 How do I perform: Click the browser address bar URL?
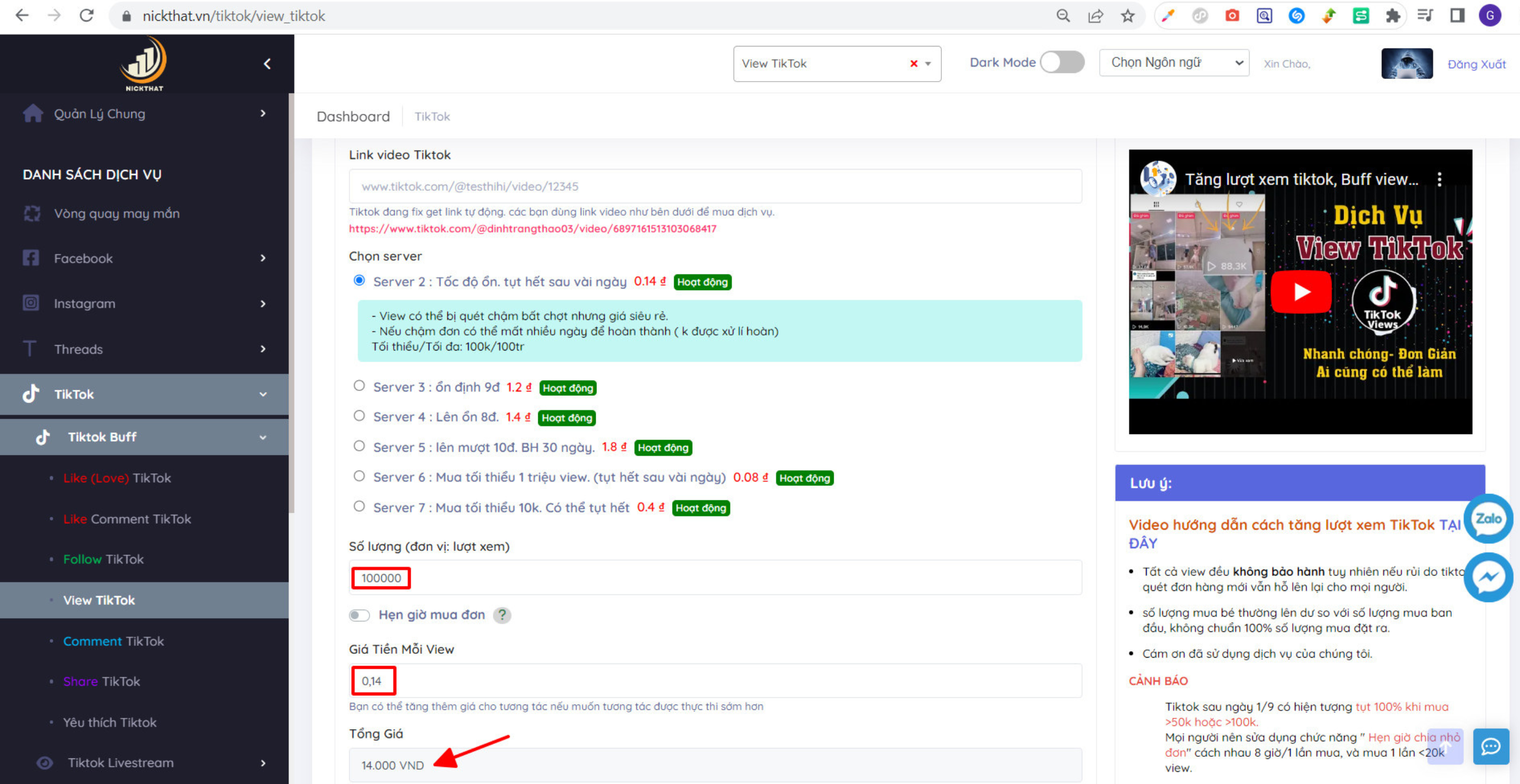pyautogui.click(x=234, y=16)
